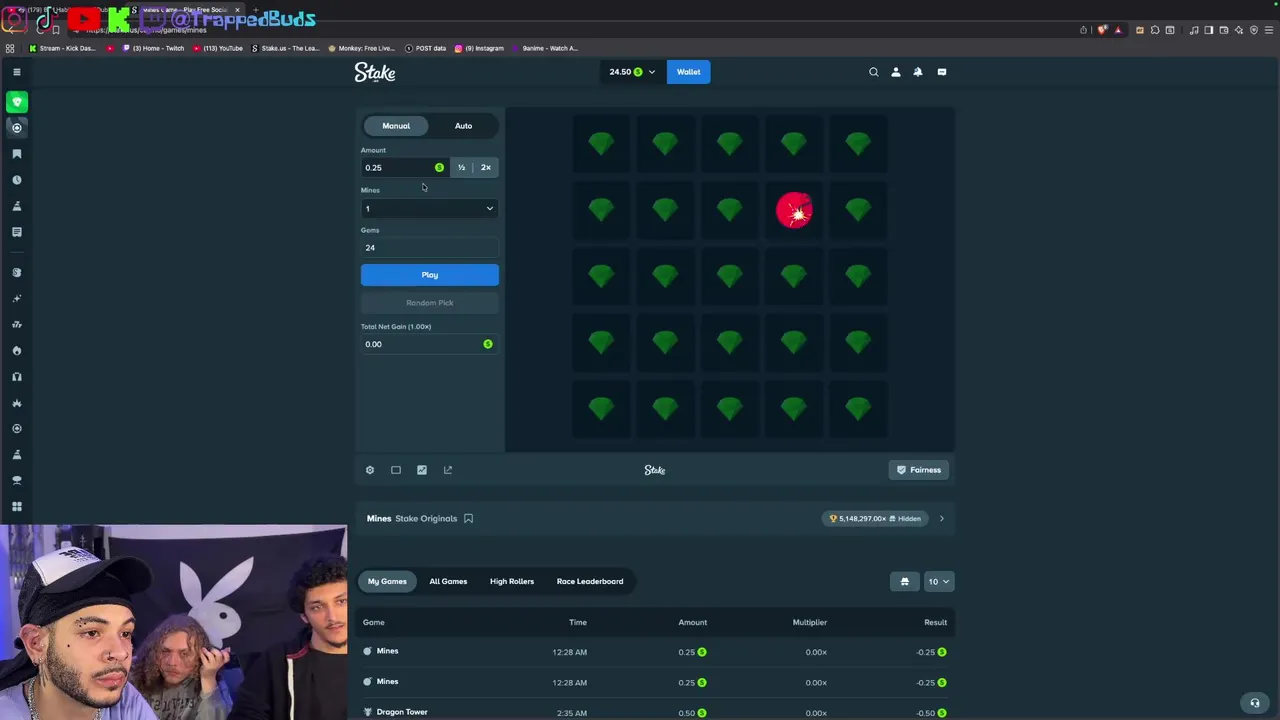Open Brave main hamburger menu
The width and height of the screenshot is (1280, 720).
click(x=1269, y=30)
